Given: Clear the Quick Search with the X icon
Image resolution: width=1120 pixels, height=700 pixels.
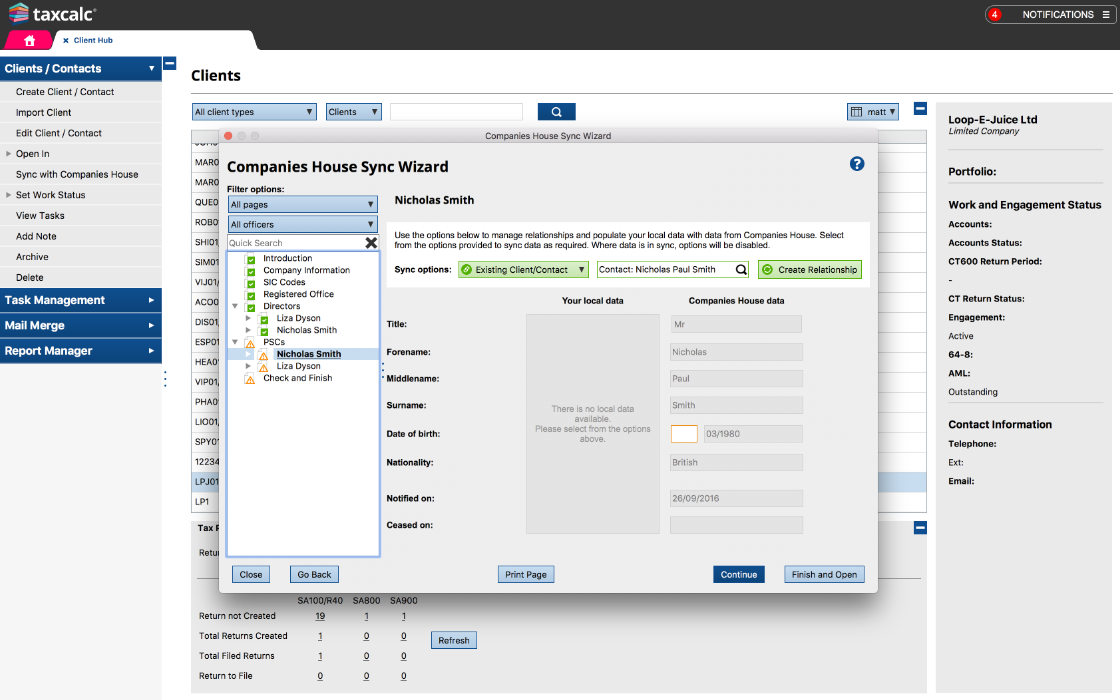Looking at the screenshot, I should (371, 243).
